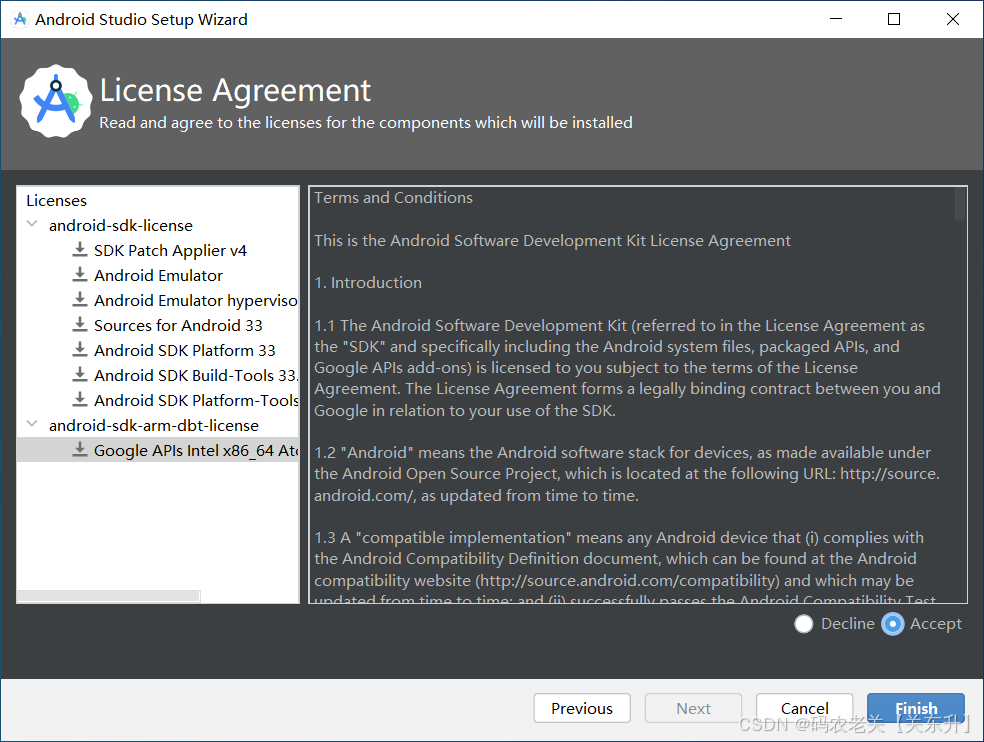Click the Licenses tree heading
Image resolution: width=984 pixels, height=742 pixels.
(x=56, y=201)
